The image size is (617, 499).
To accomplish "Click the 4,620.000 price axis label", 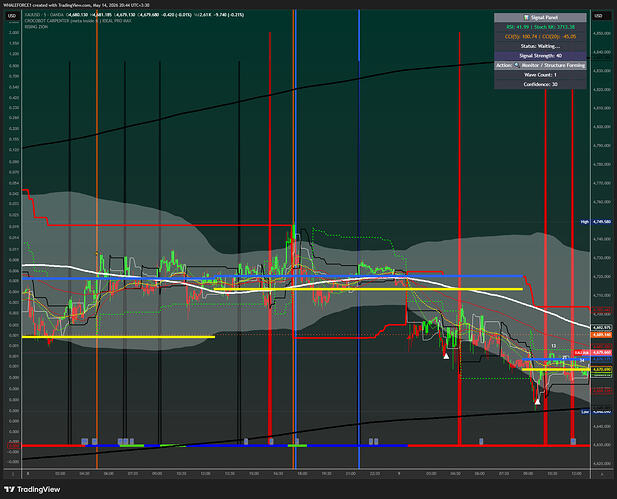I will point(602,463).
